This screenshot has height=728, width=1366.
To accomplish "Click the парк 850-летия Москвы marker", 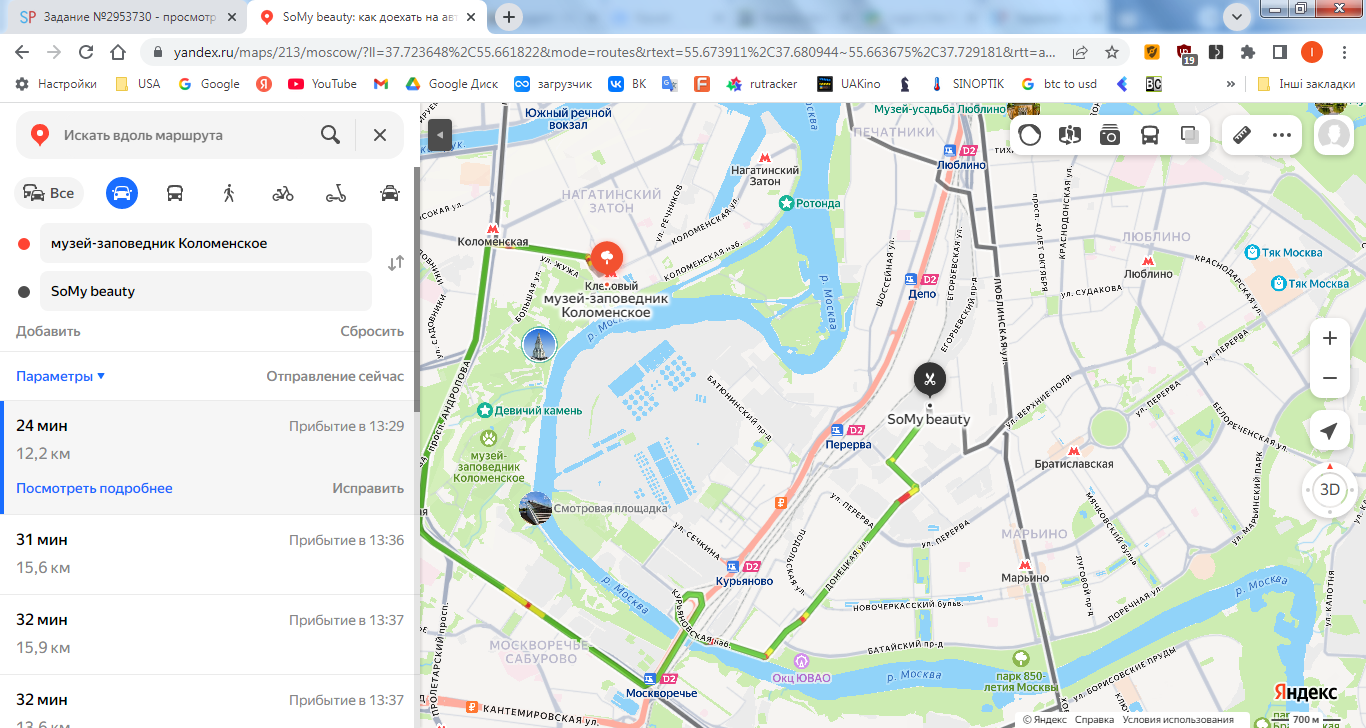I will point(1021,658).
